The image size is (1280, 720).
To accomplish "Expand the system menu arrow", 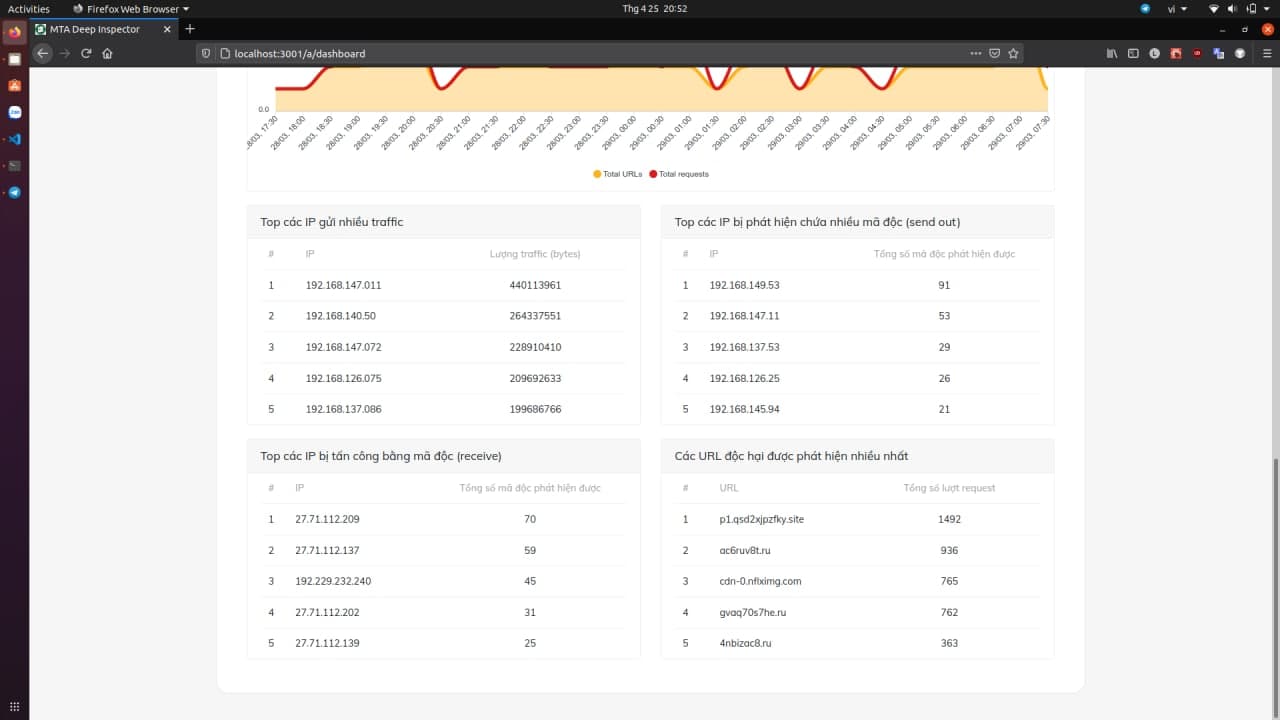I will pos(1267,8).
